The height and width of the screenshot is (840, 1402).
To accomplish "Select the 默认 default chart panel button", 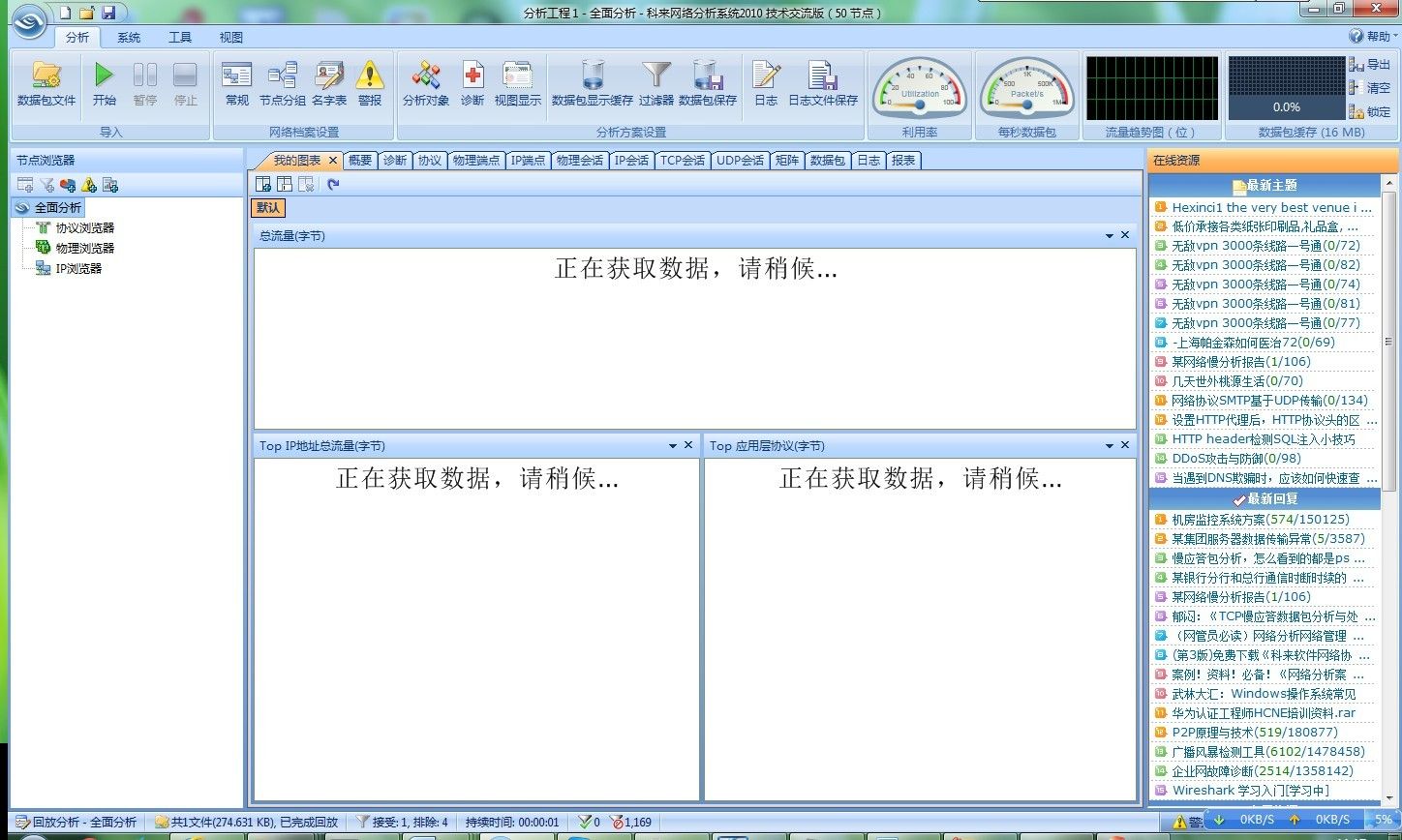I will (268, 207).
